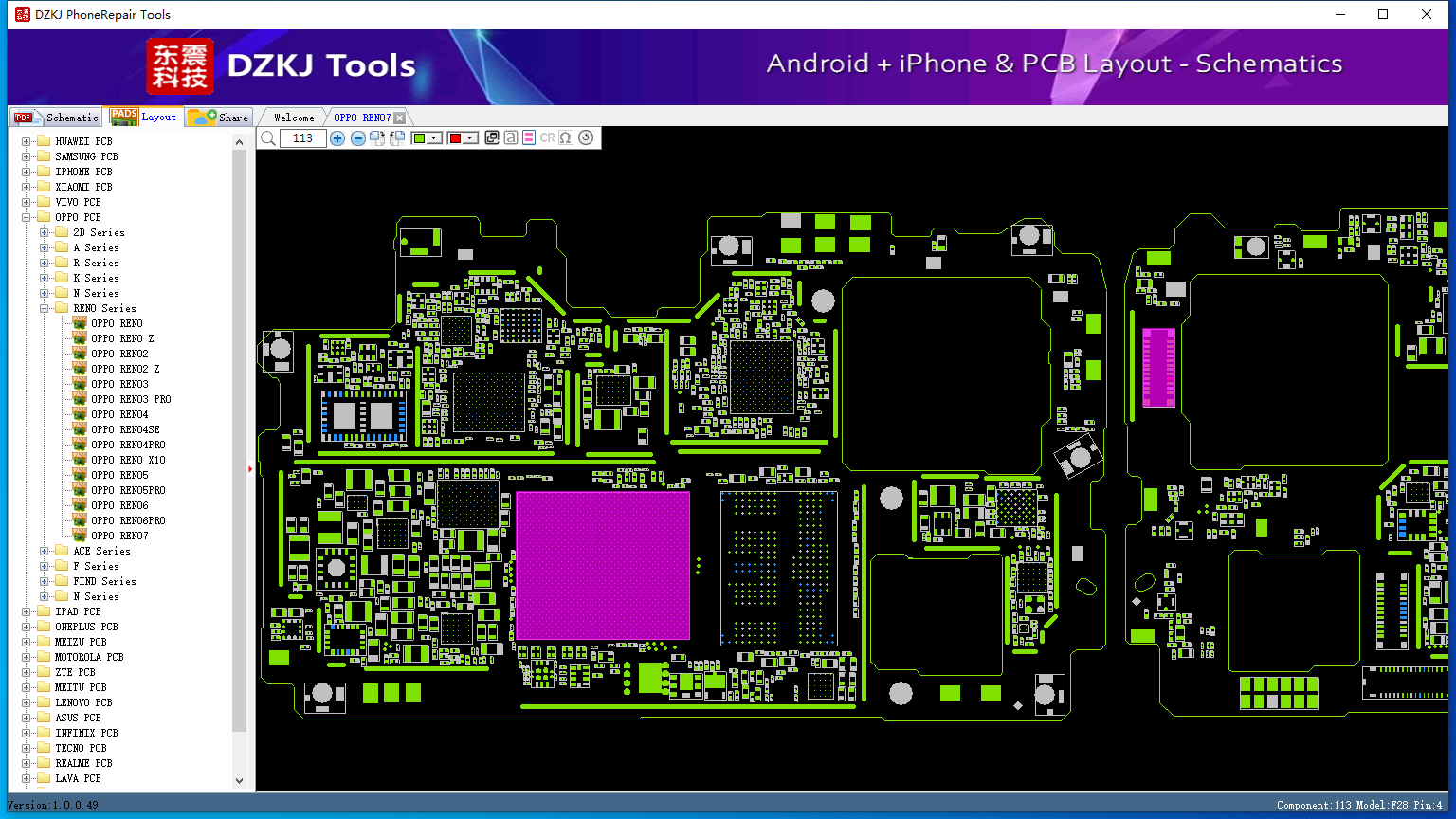Toggle the CR icon in the toolbar
The width and height of the screenshot is (1456, 819).
547,138
